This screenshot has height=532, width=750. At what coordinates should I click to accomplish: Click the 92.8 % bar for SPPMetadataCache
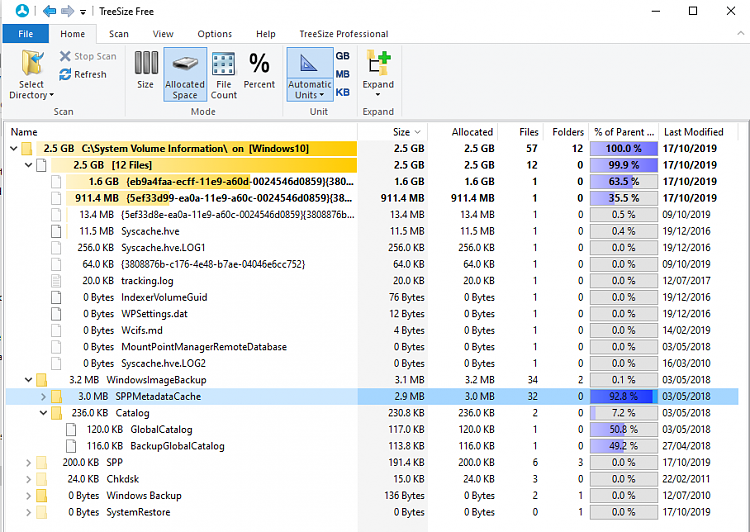(x=624, y=397)
